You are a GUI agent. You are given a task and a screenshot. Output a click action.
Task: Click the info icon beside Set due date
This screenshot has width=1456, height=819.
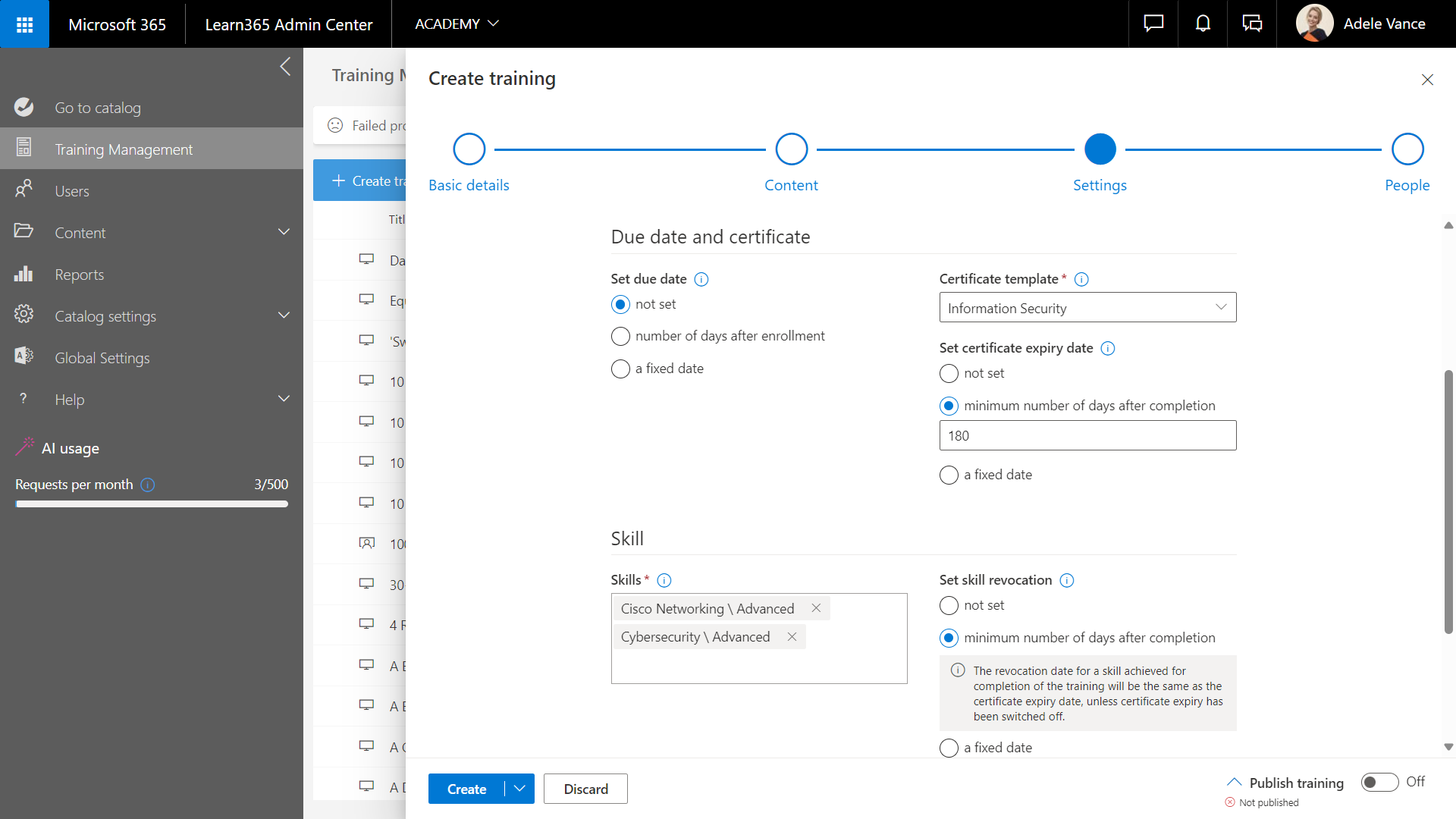pyautogui.click(x=701, y=280)
